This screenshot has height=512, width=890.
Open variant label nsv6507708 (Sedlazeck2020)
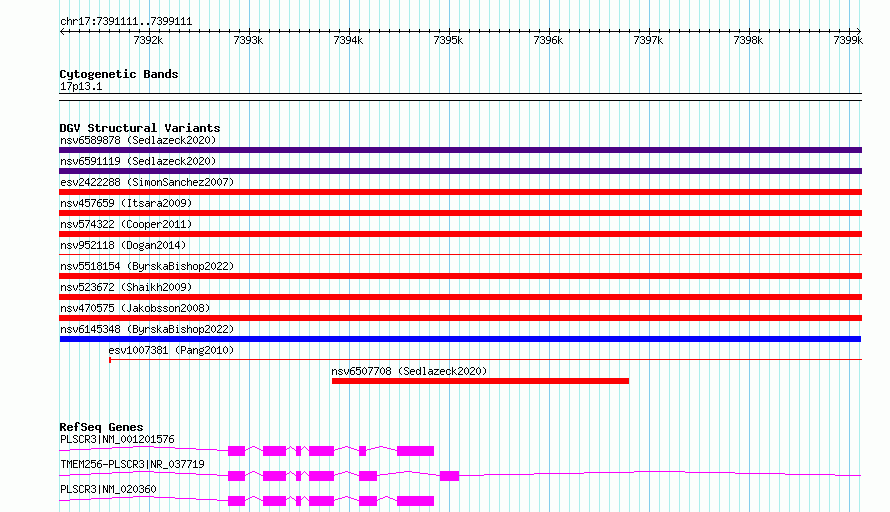point(409,371)
